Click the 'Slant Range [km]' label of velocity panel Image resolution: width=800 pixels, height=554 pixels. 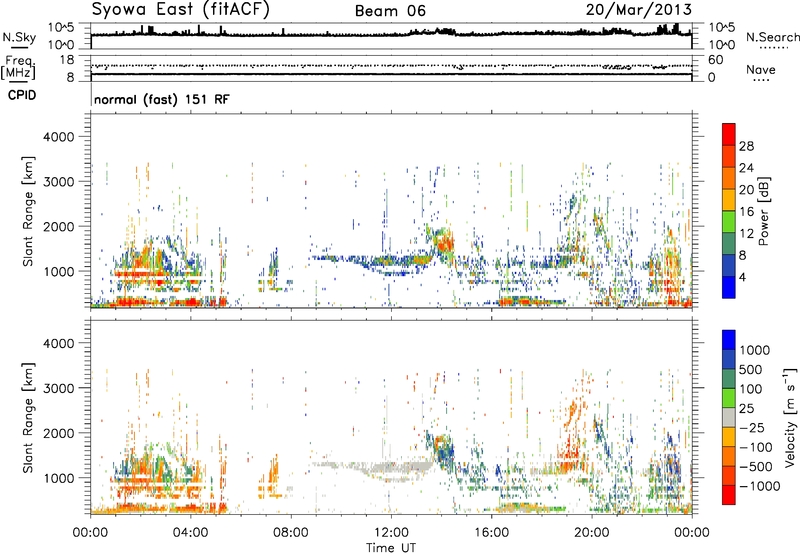(28, 418)
